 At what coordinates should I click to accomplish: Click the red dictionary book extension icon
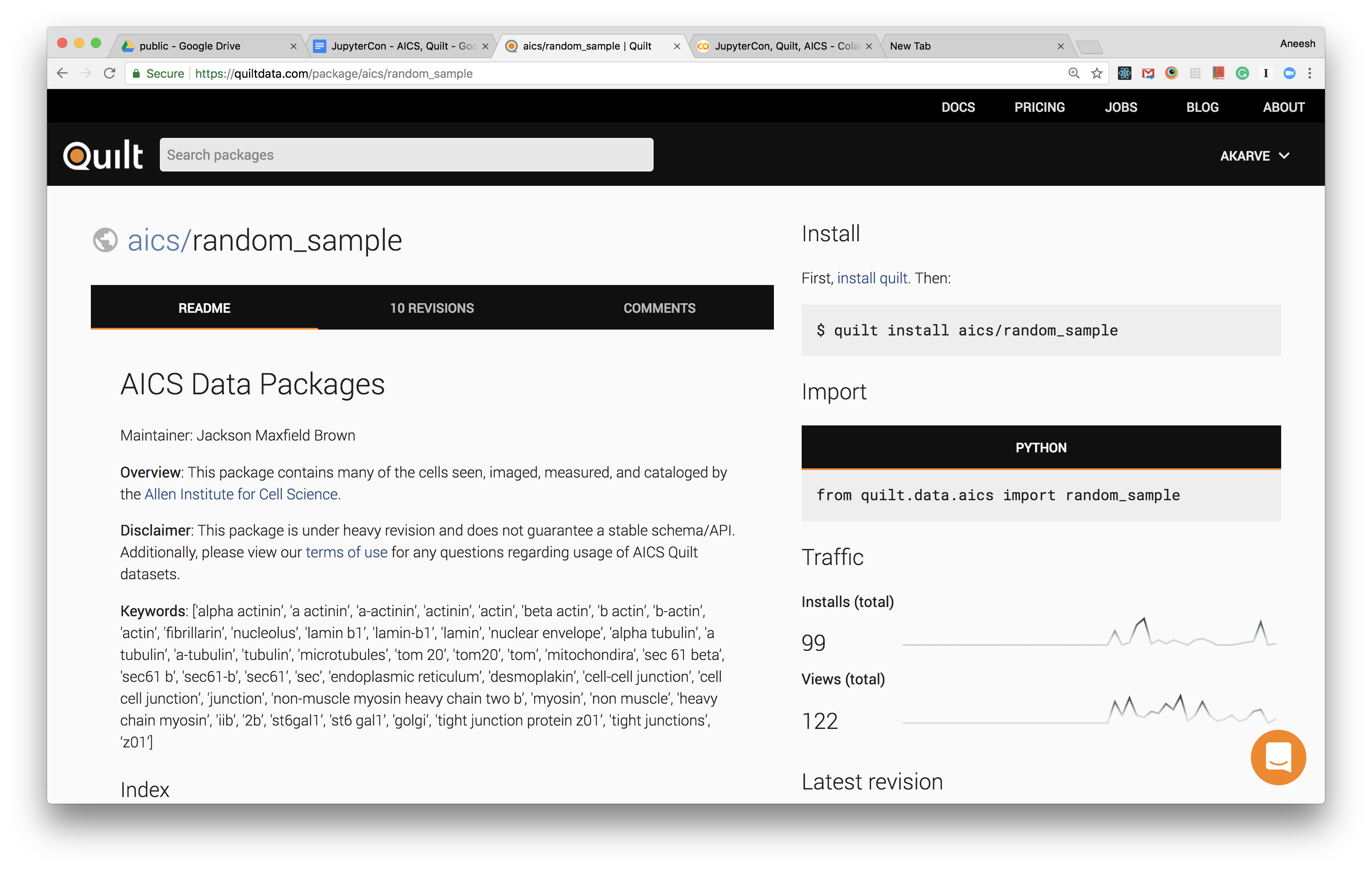[1219, 74]
